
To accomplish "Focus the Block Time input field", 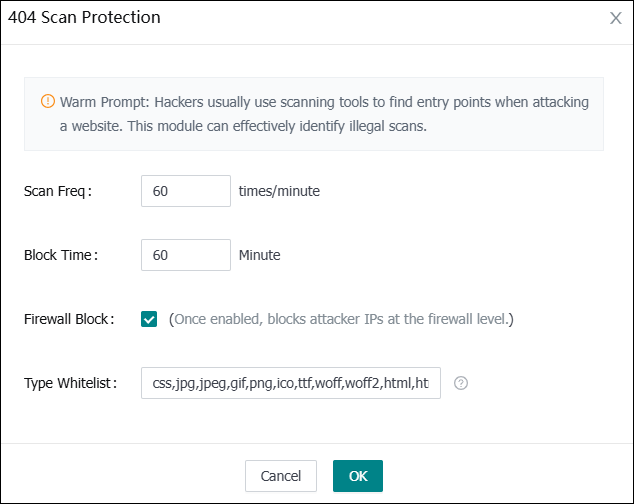I will [186, 255].
